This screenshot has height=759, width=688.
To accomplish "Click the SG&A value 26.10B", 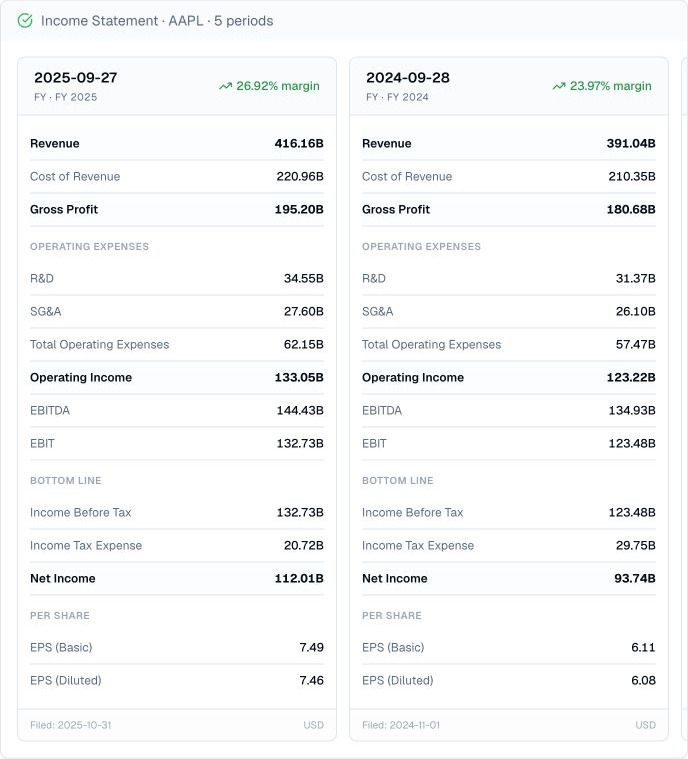I will tap(636, 311).
